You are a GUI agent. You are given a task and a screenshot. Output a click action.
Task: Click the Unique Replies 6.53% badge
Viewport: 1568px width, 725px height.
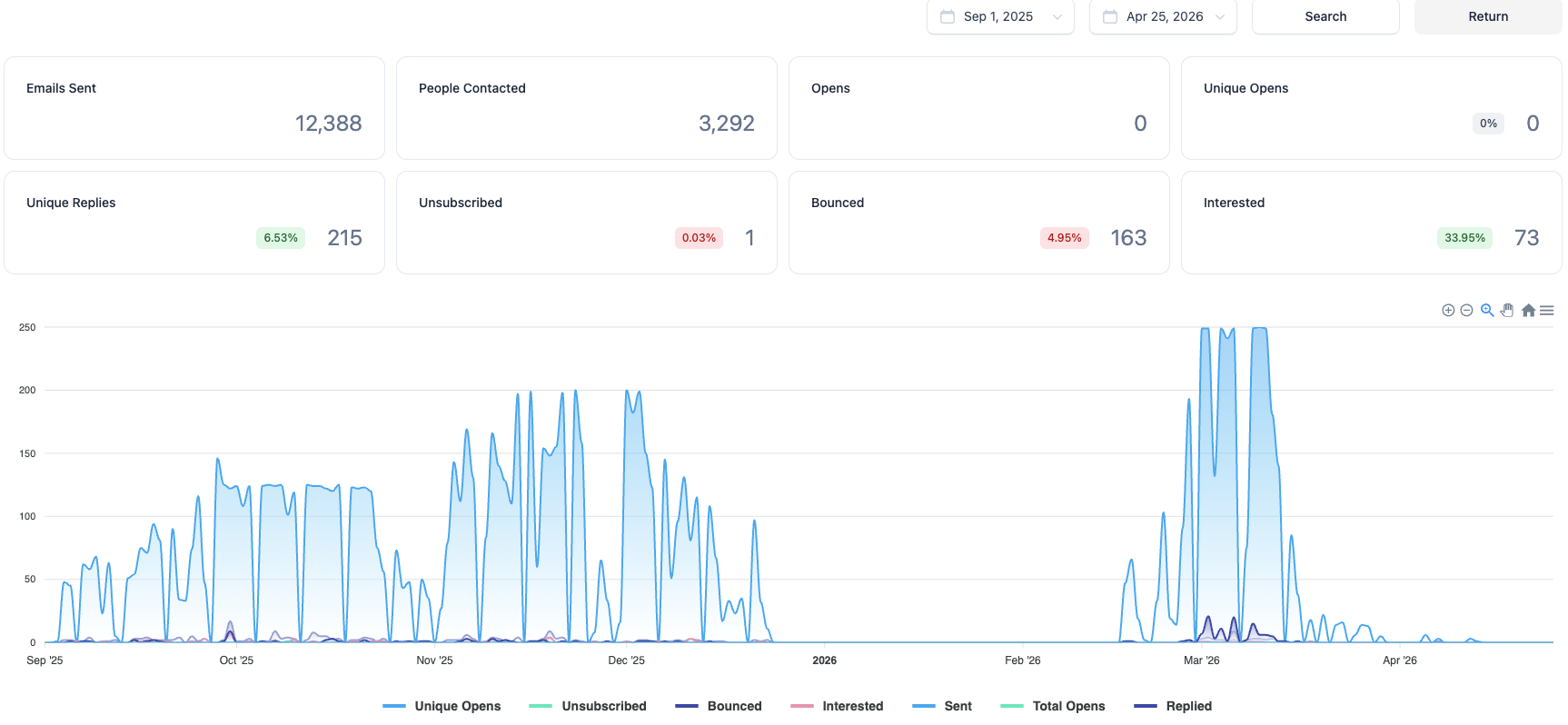point(281,238)
